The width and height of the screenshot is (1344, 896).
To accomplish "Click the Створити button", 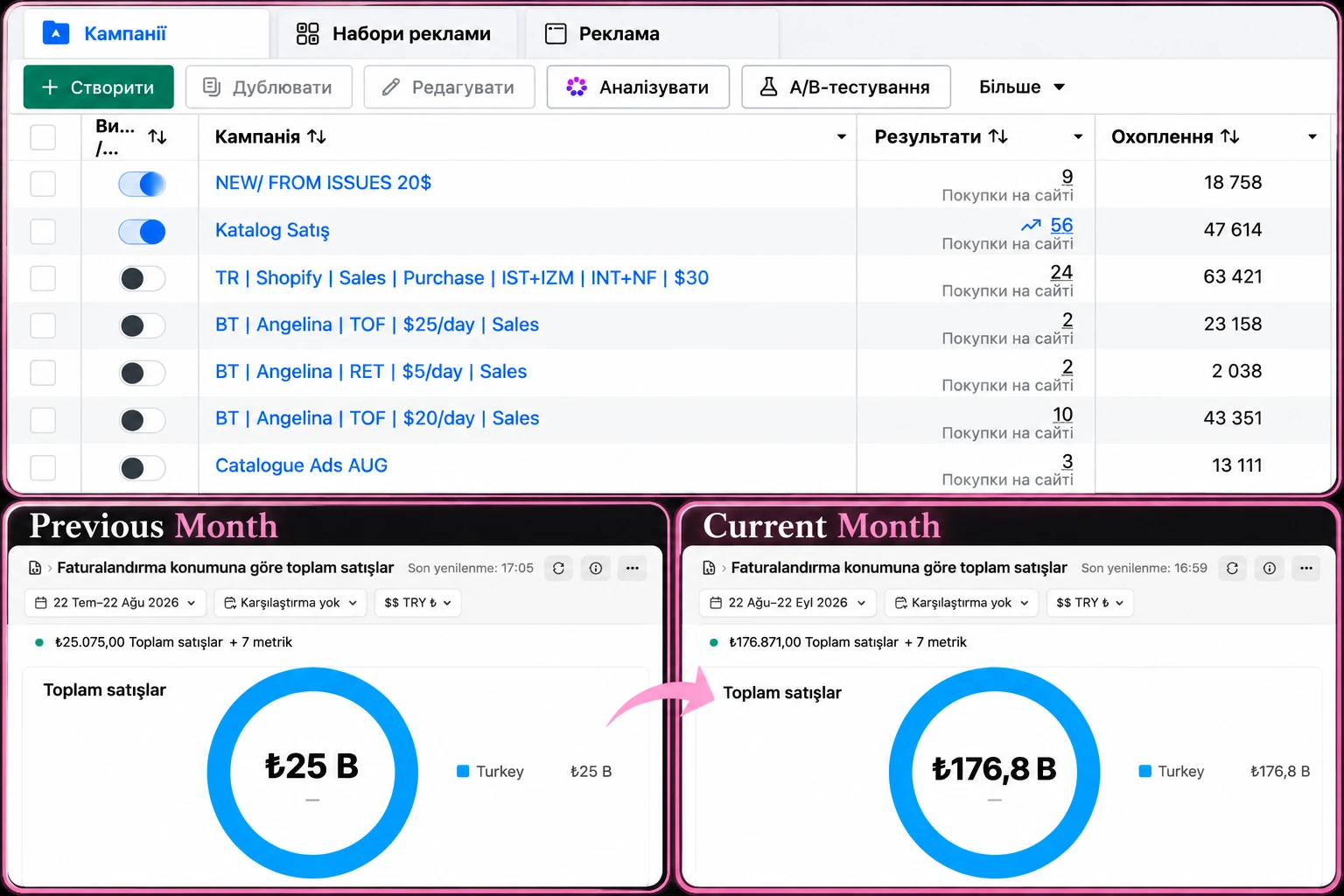I will [98, 87].
